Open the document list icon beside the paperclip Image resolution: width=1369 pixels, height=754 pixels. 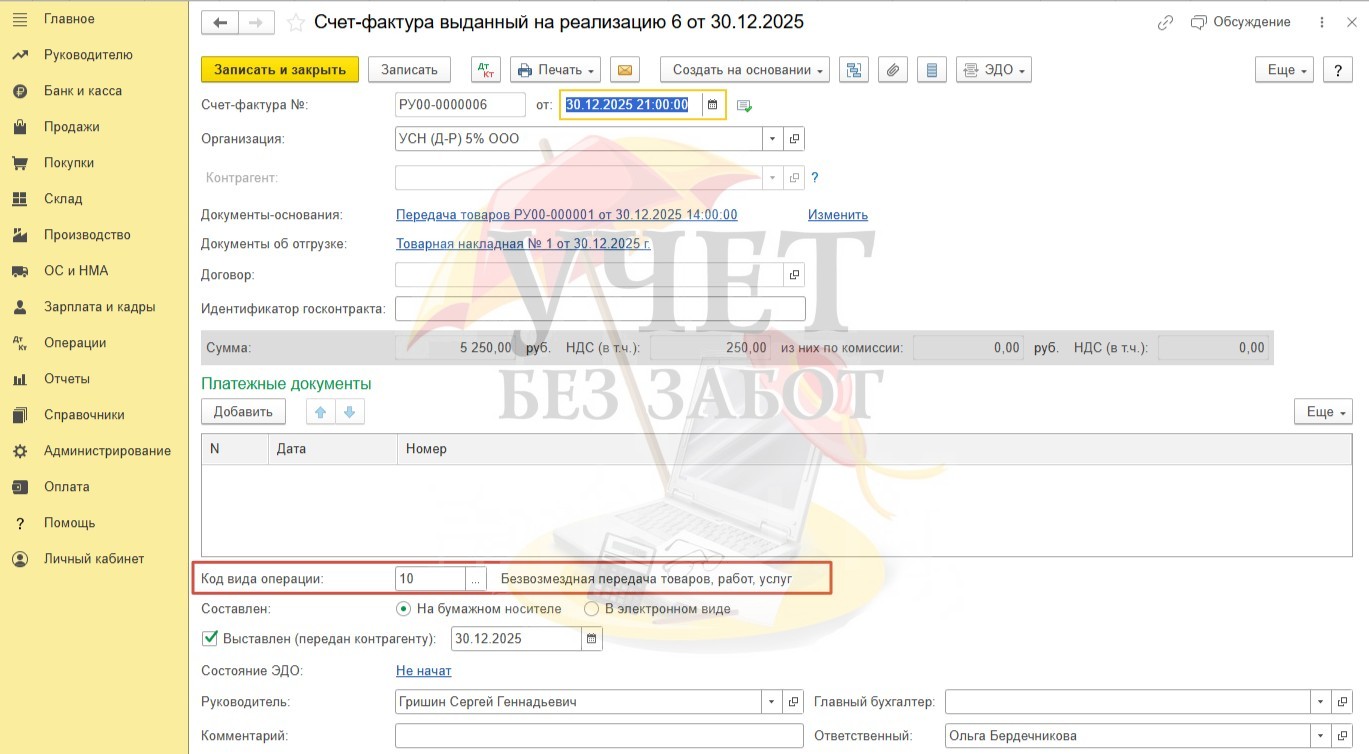pos(932,70)
